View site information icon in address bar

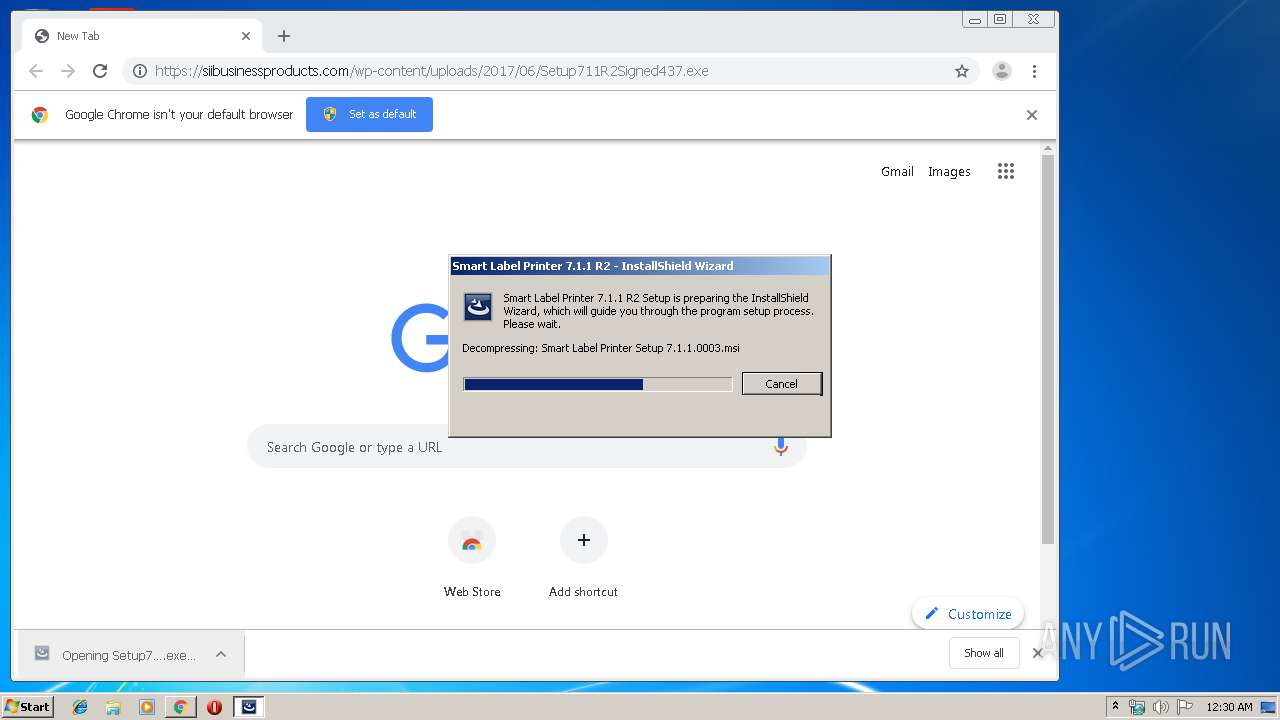point(140,71)
